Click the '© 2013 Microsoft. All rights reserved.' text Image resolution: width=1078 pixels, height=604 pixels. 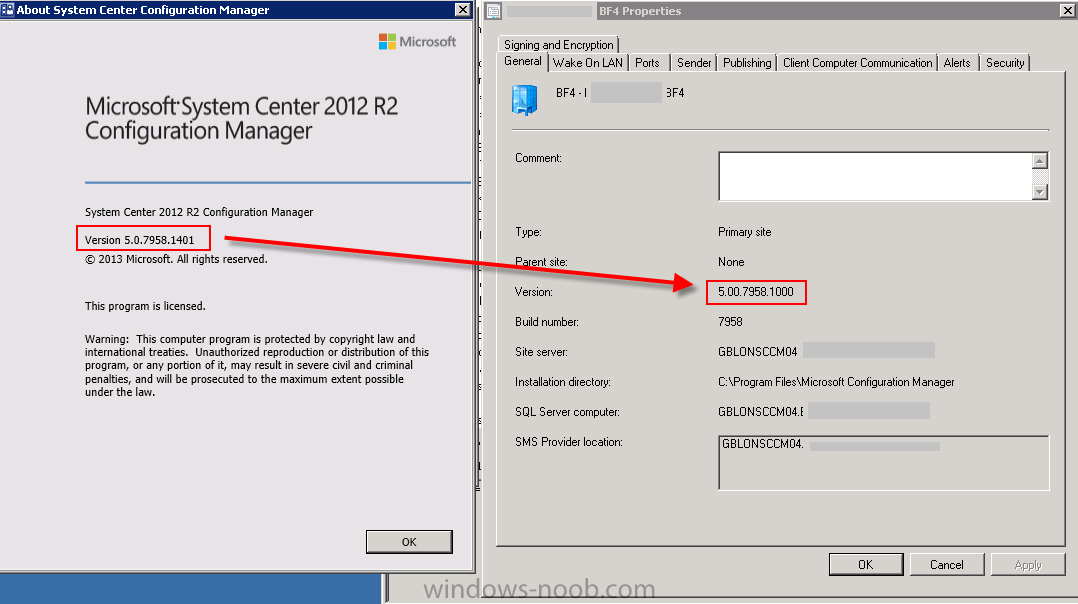176,259
